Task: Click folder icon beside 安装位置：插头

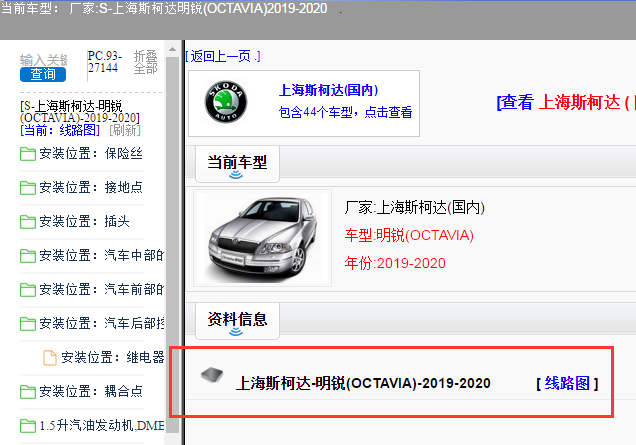Action: click(28, 222)
